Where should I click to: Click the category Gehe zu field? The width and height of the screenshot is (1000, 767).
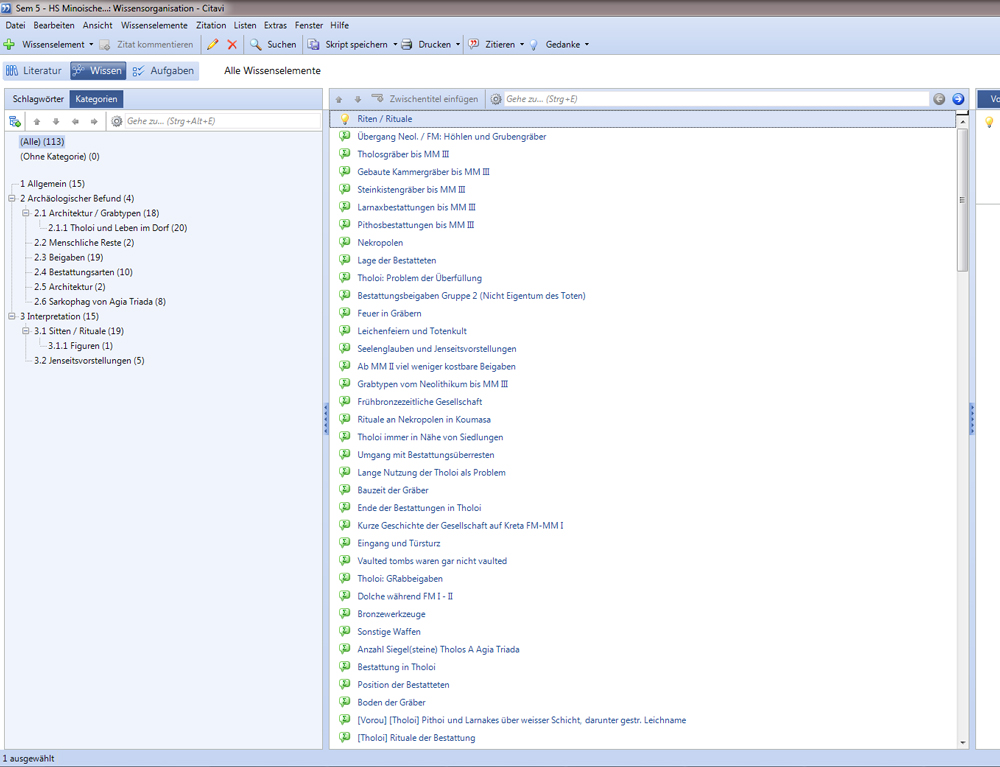coord(222,121)
